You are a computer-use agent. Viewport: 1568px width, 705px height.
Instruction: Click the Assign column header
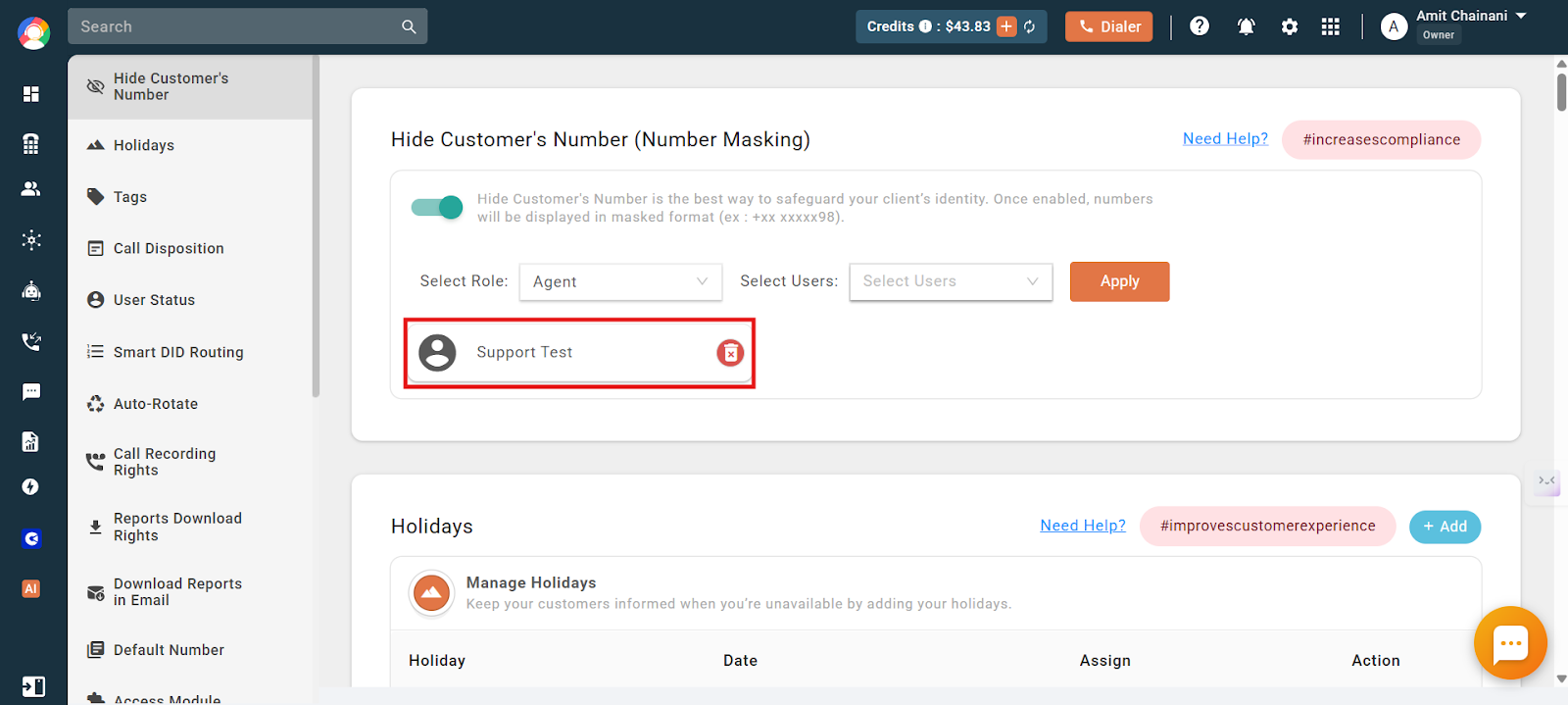pos(1105,661)
